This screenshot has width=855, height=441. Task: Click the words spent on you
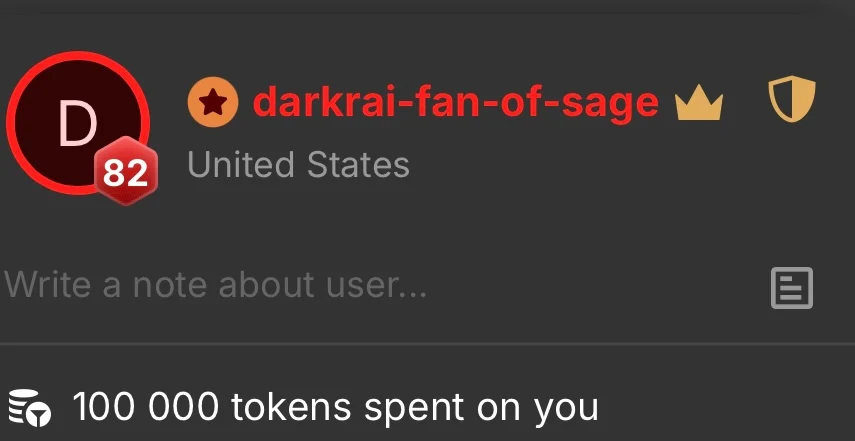coord(481,408)
